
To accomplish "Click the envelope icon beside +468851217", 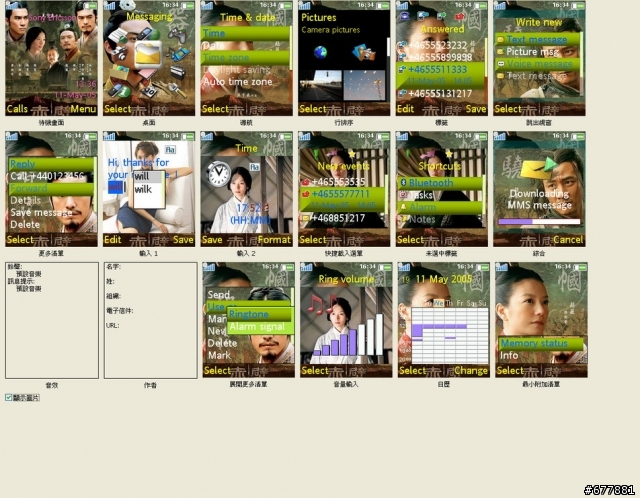I will pyautogui.click(x=305, y=219).
